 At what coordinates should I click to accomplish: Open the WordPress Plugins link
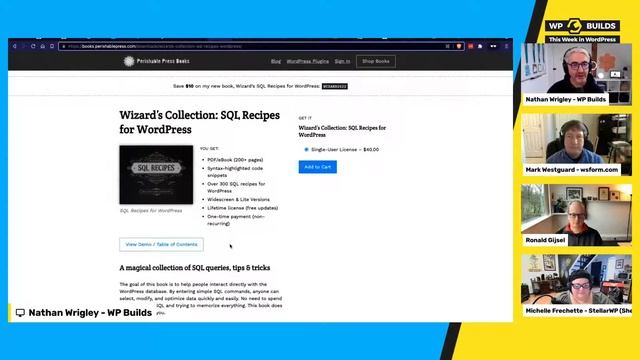point(307,61)
